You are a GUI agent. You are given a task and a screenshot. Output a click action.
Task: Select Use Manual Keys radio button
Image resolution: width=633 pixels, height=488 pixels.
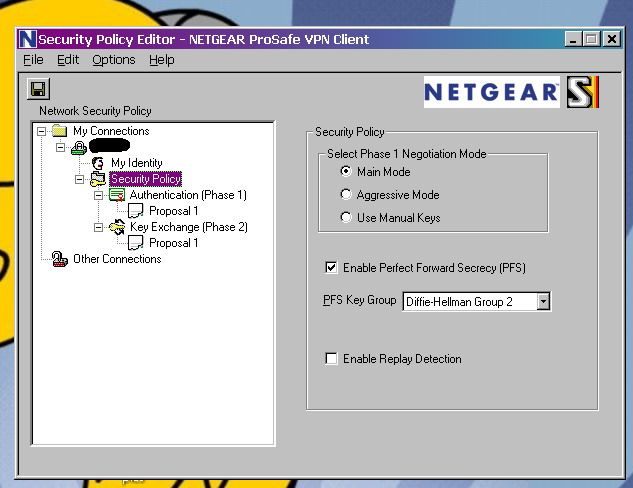click(x=346, y=217)
